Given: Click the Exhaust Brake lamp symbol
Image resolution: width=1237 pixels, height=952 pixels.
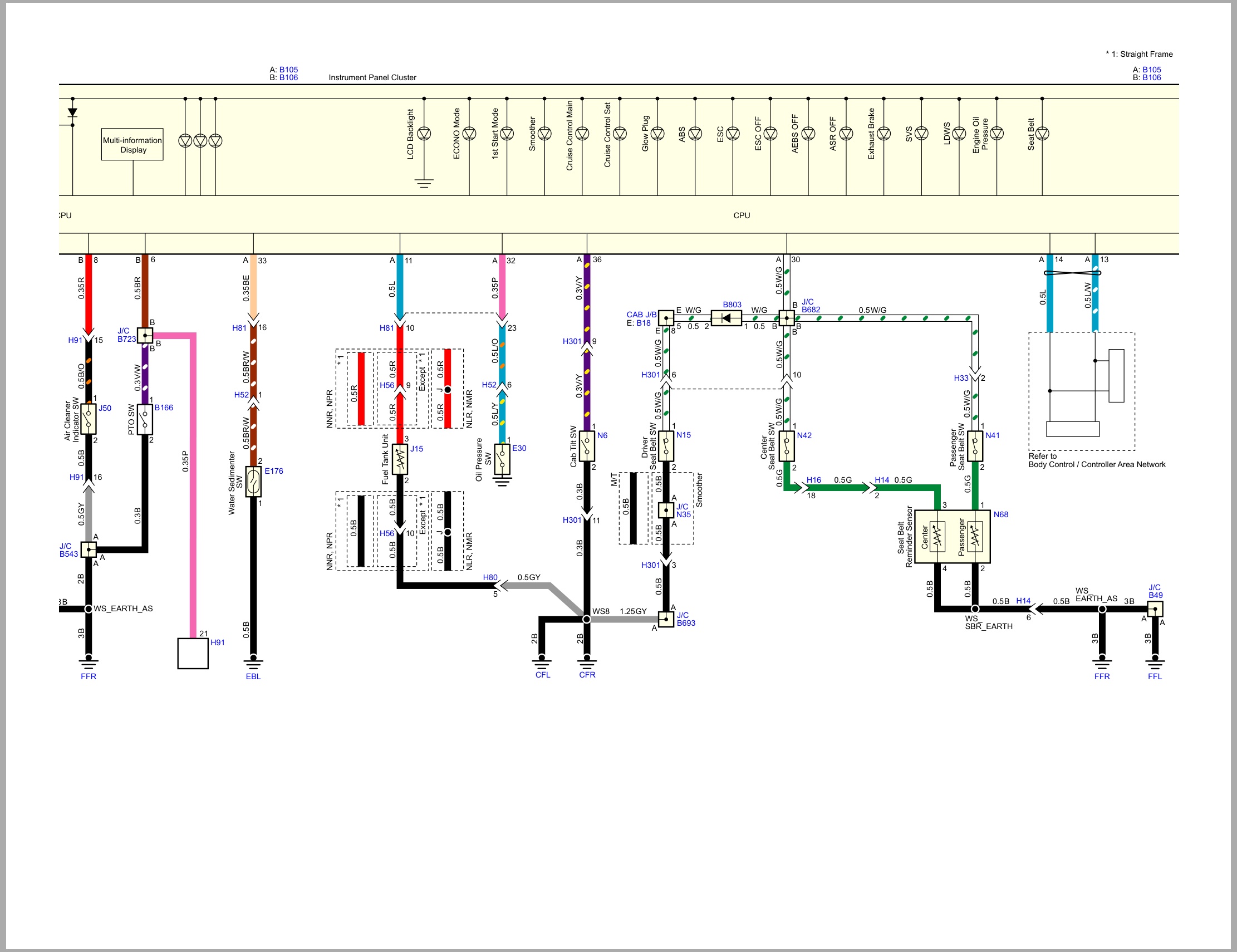Looking at the screenshot, I should 883,134.
